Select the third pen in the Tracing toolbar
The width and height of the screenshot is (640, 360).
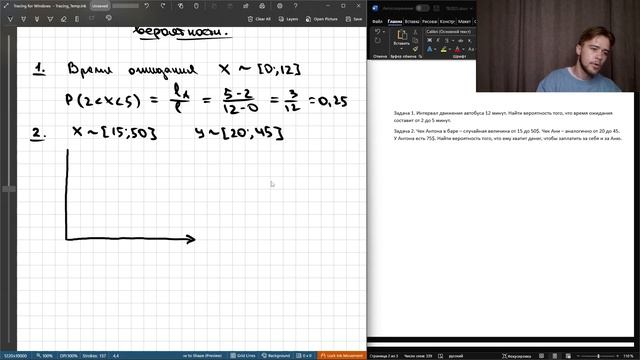pos(37,19)
